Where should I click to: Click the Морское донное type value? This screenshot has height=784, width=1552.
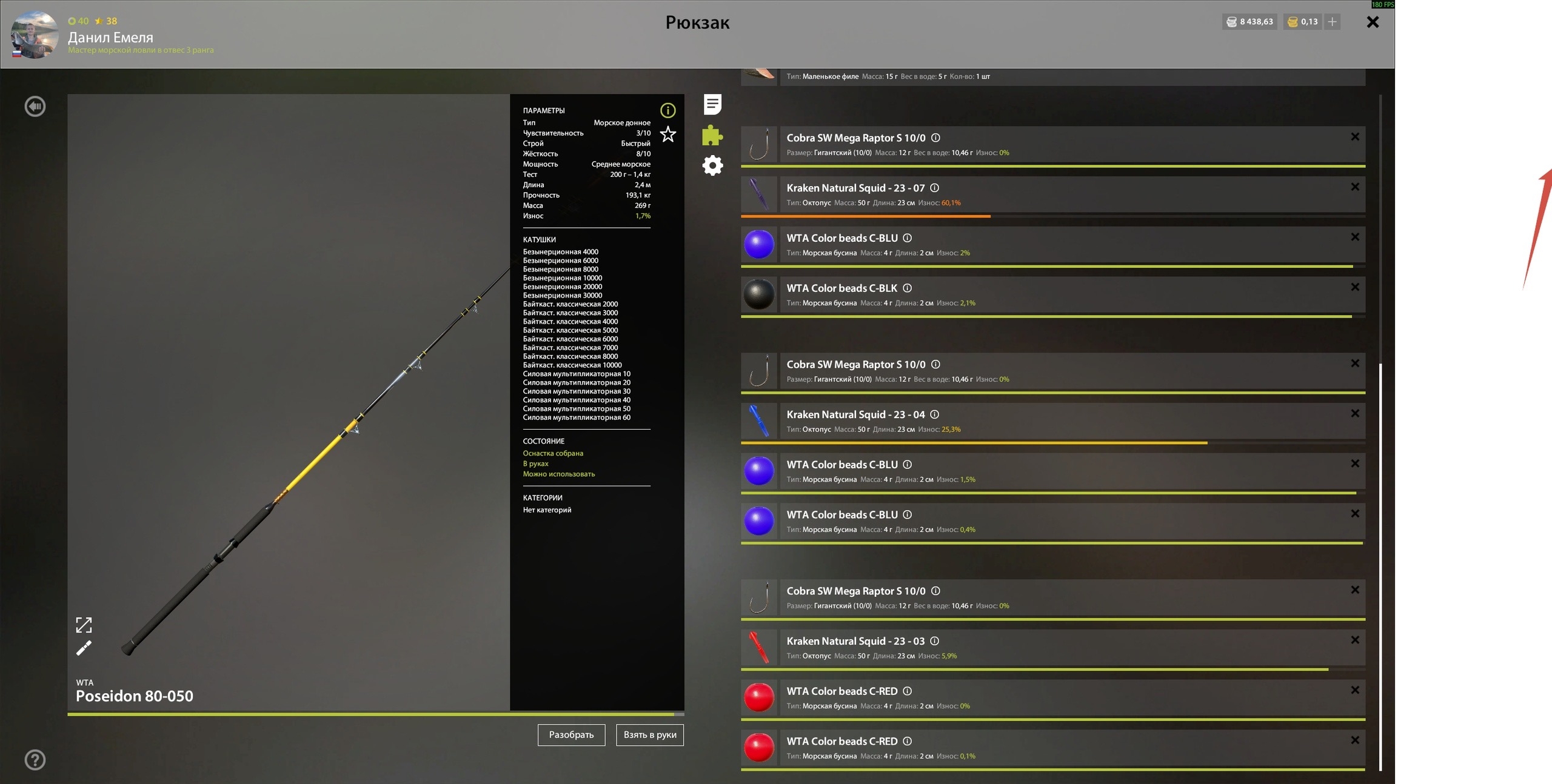pyautogui.click(x=622, y=122)
